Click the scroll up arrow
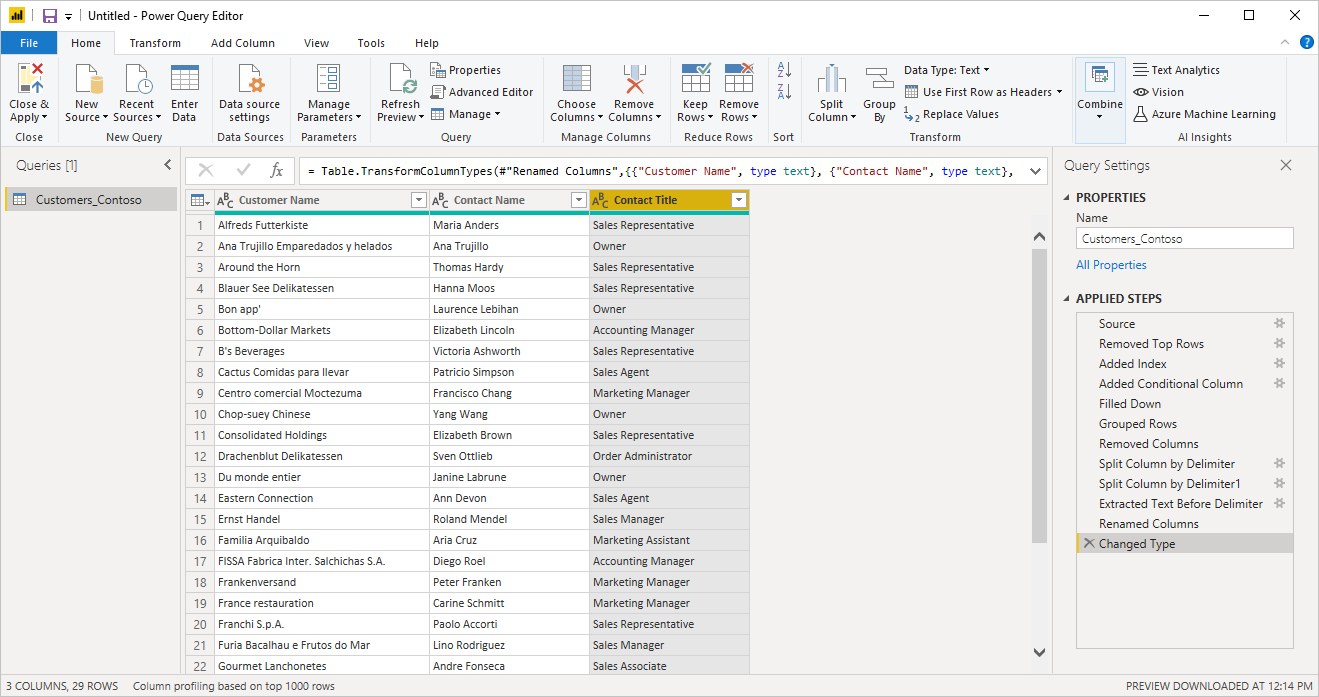This screenshot has height=697, width=1319. 1039,237
